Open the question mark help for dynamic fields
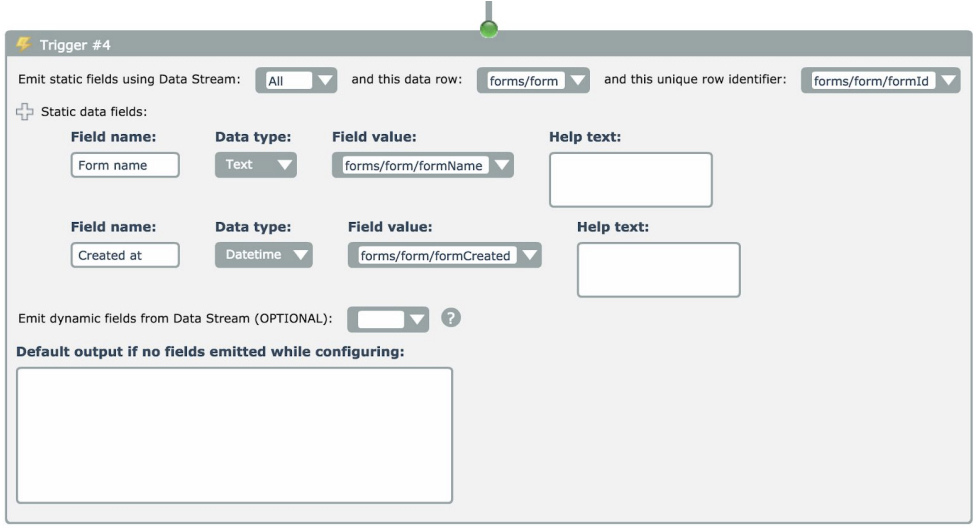This screenshot has width=974, height=528. click(x=451, y=318)
